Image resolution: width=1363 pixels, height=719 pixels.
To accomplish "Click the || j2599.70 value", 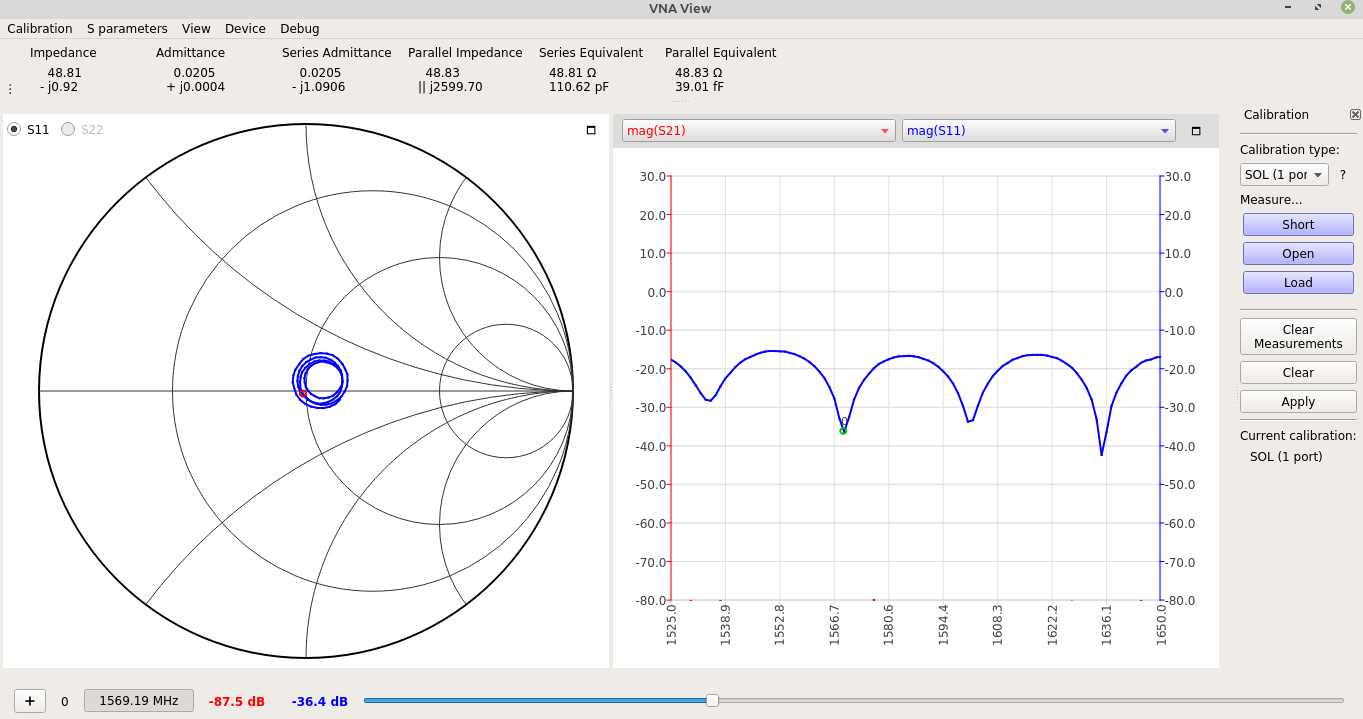I will (x=450, y=87).
